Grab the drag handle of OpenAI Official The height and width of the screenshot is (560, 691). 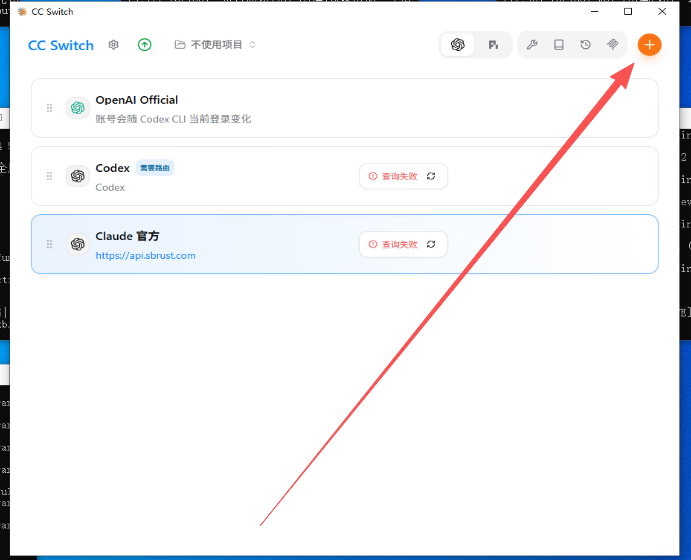point(49,108)
